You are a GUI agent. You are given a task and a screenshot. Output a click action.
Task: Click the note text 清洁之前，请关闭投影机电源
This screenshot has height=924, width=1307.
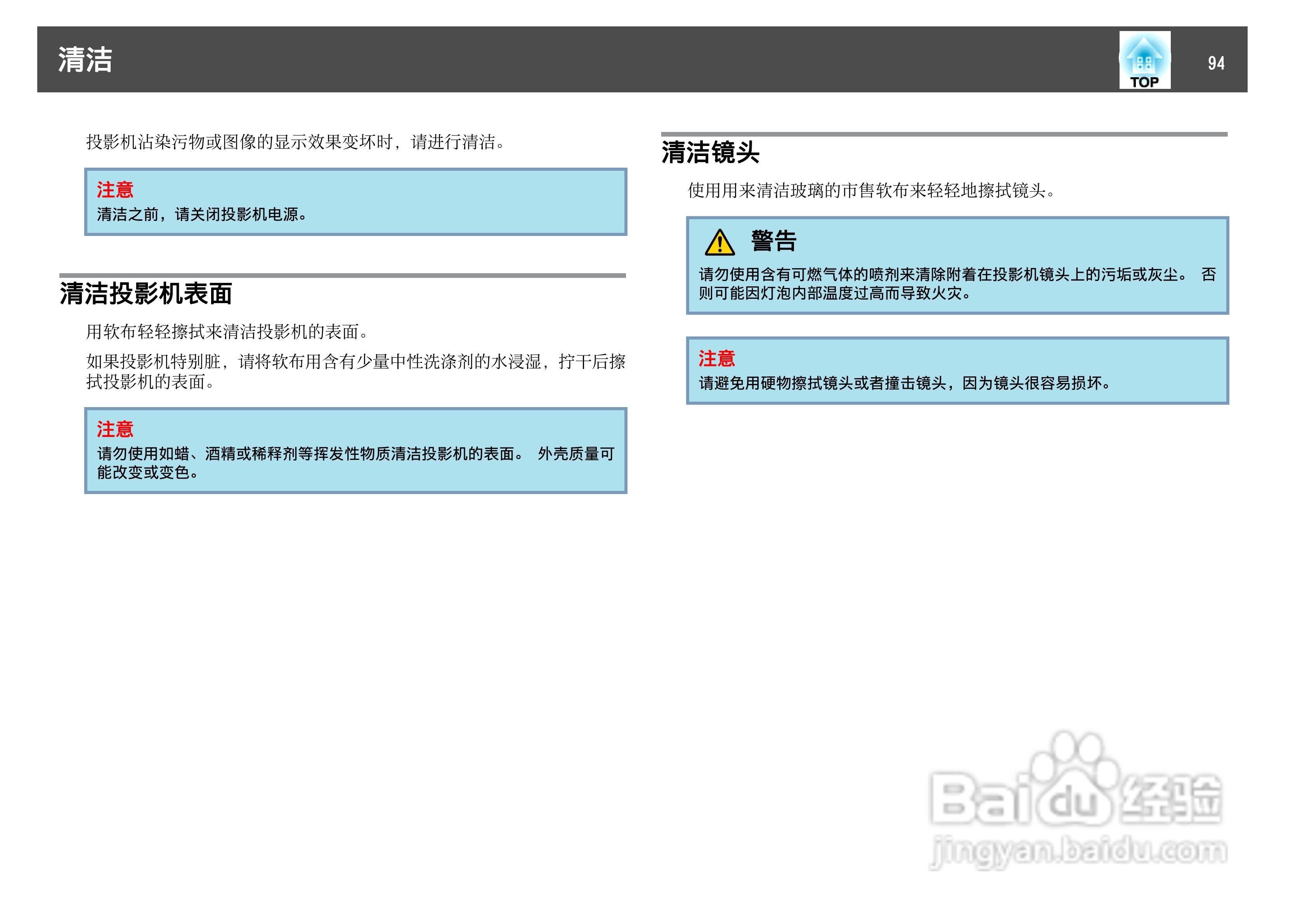[202, 215]
